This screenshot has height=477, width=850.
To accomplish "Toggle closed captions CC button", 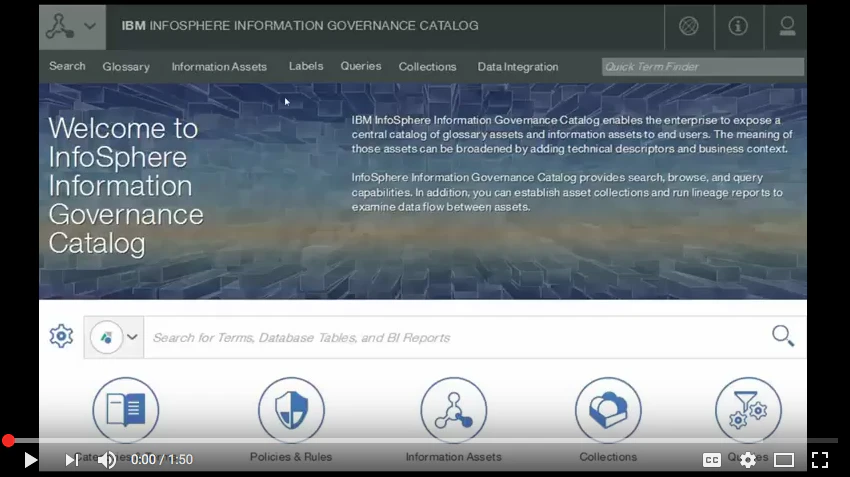I will click(712, 460).
